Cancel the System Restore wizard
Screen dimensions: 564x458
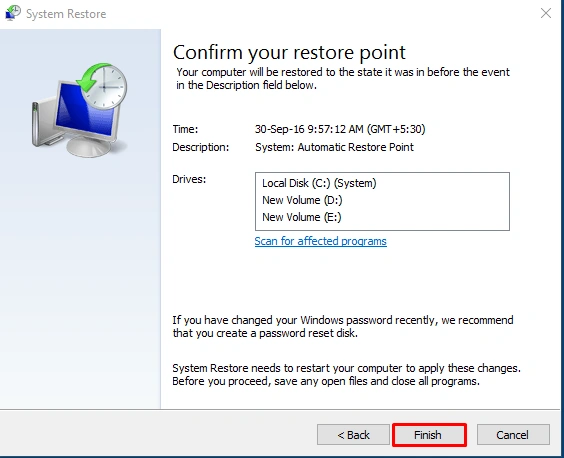513,435
